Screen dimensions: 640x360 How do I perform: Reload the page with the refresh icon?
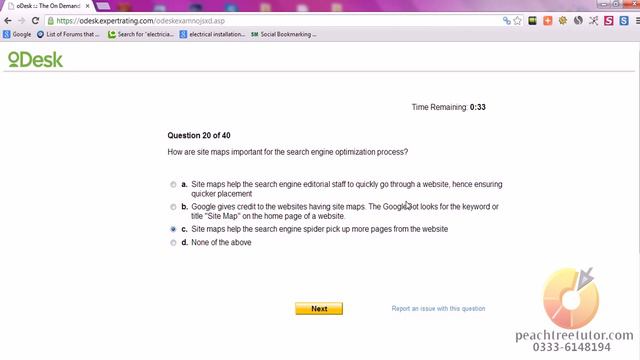click(36, 21)
